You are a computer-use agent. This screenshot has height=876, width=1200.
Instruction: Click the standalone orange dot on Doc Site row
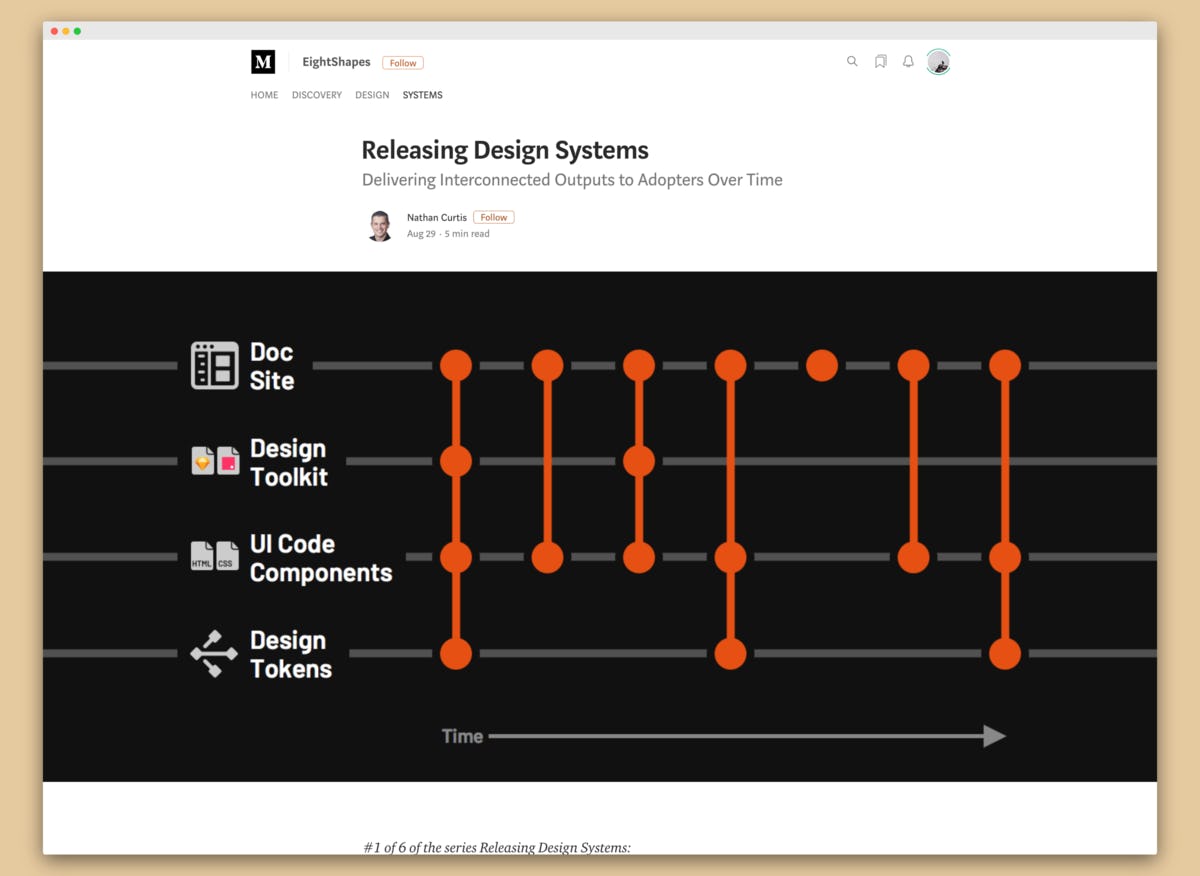click(822, 365)
